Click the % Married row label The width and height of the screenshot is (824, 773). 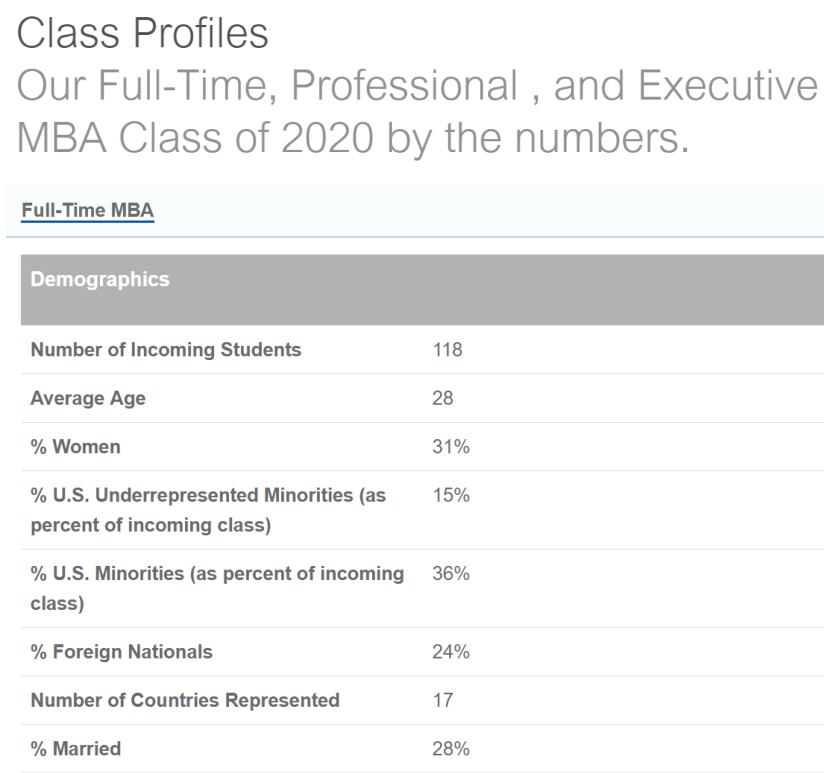[x=76, y=749]
